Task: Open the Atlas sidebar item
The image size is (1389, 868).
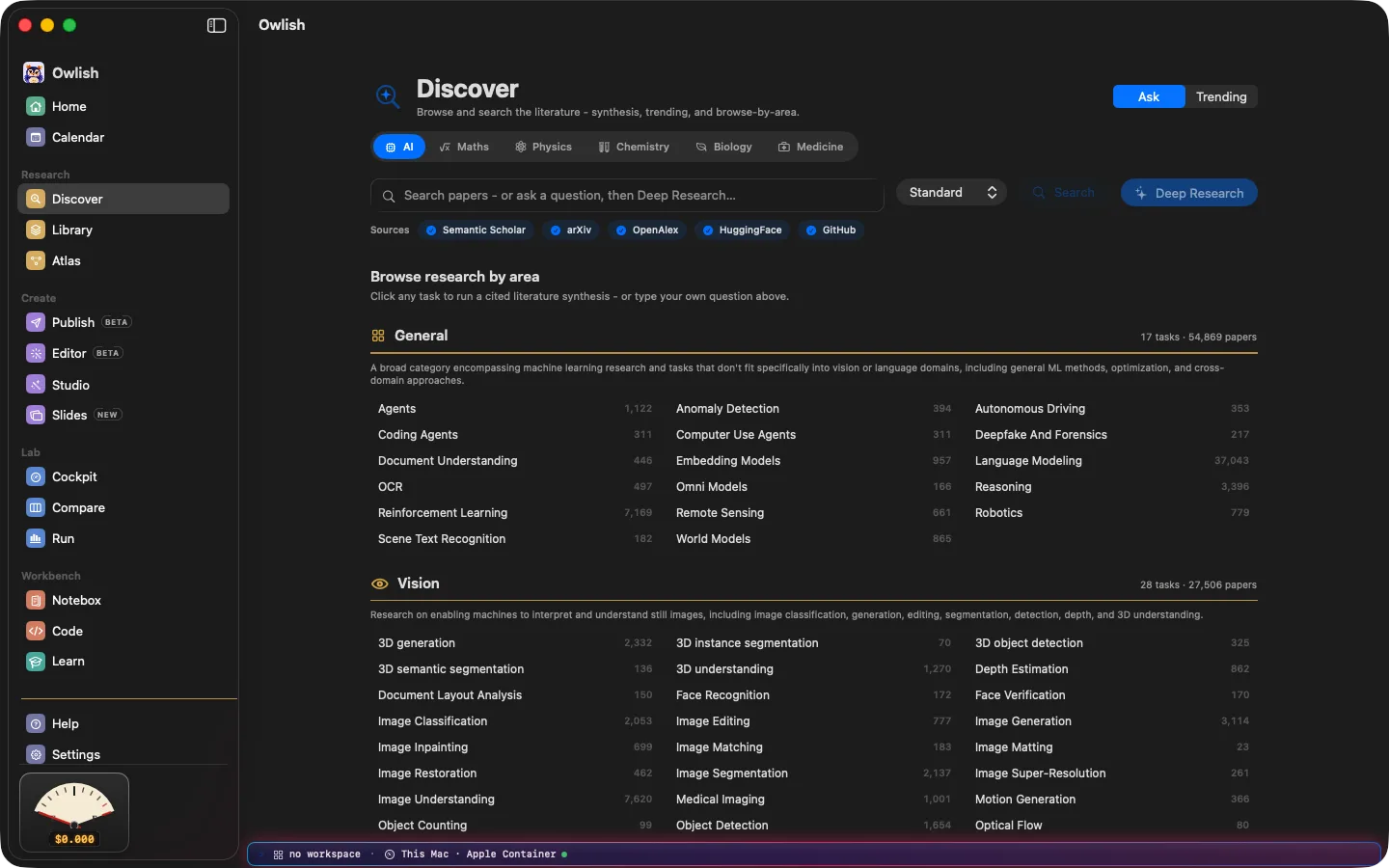Action: click(x=123, y=260)
